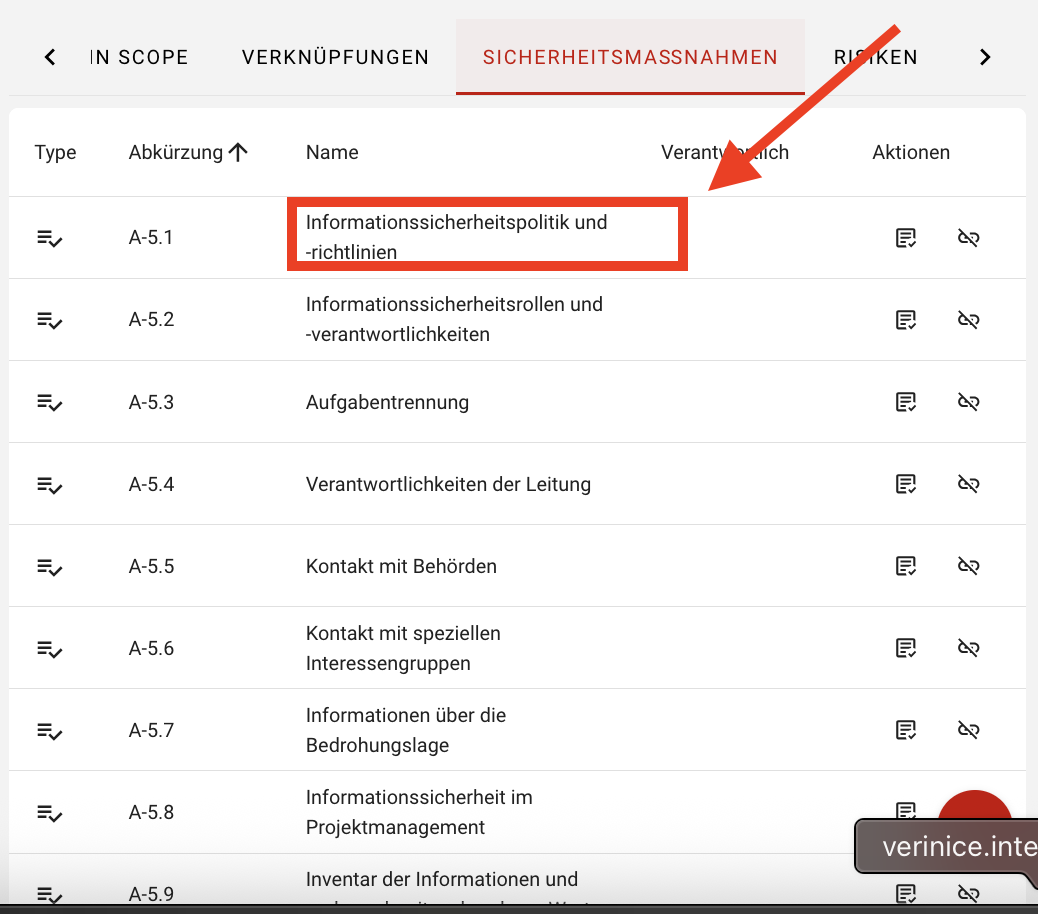Screen dimensions: 1038x914
Task: Select control name Informationssicherheitspolitik und -richtlinien
Action: (457, 237)
